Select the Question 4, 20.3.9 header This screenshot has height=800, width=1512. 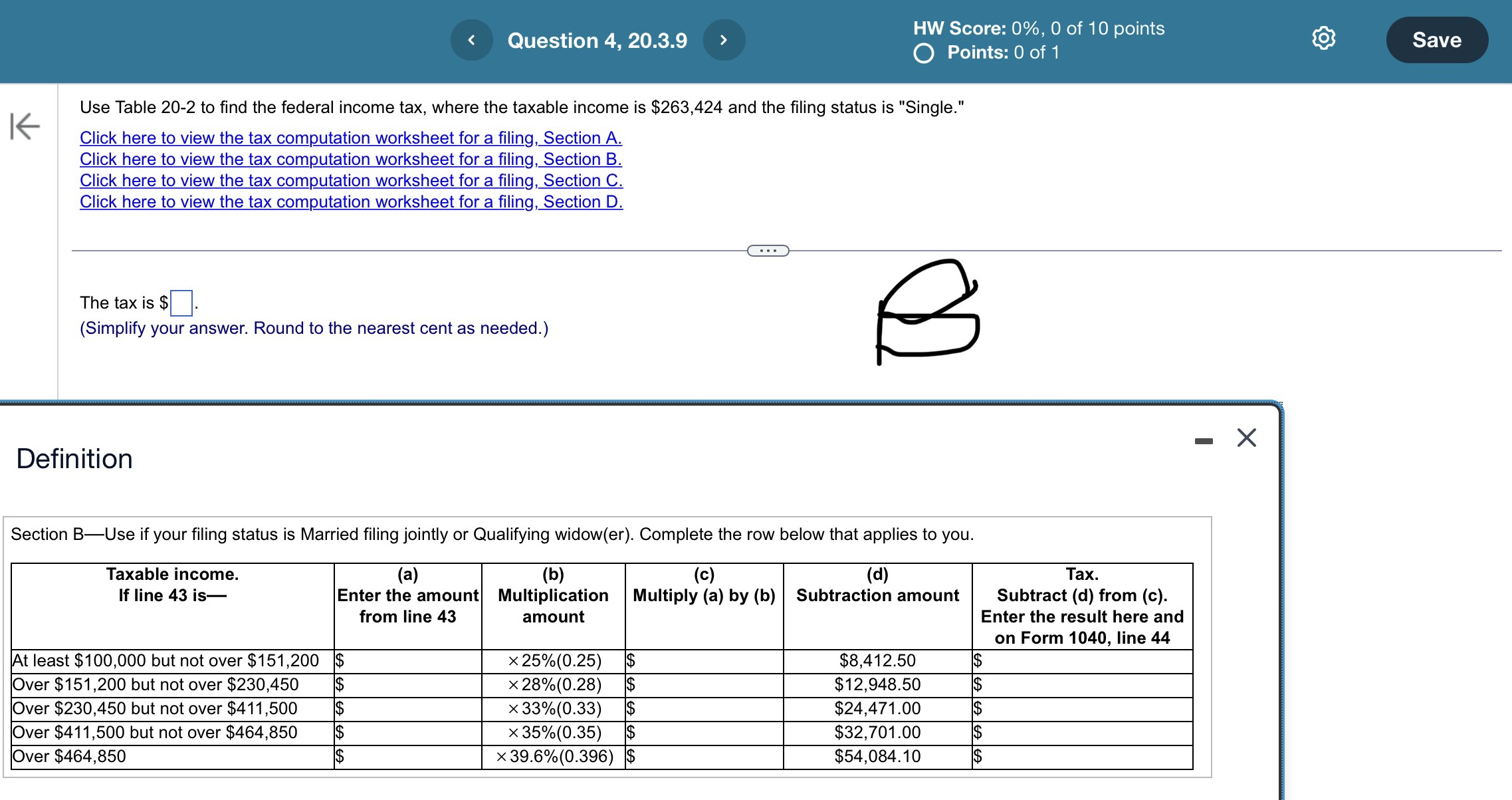(596, 40)
